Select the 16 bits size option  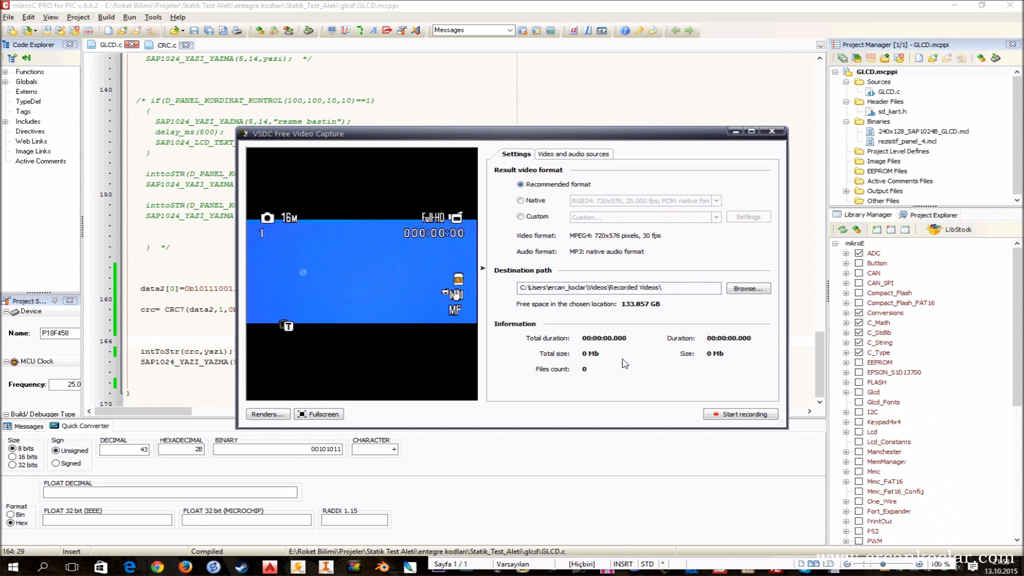(12, 456)
